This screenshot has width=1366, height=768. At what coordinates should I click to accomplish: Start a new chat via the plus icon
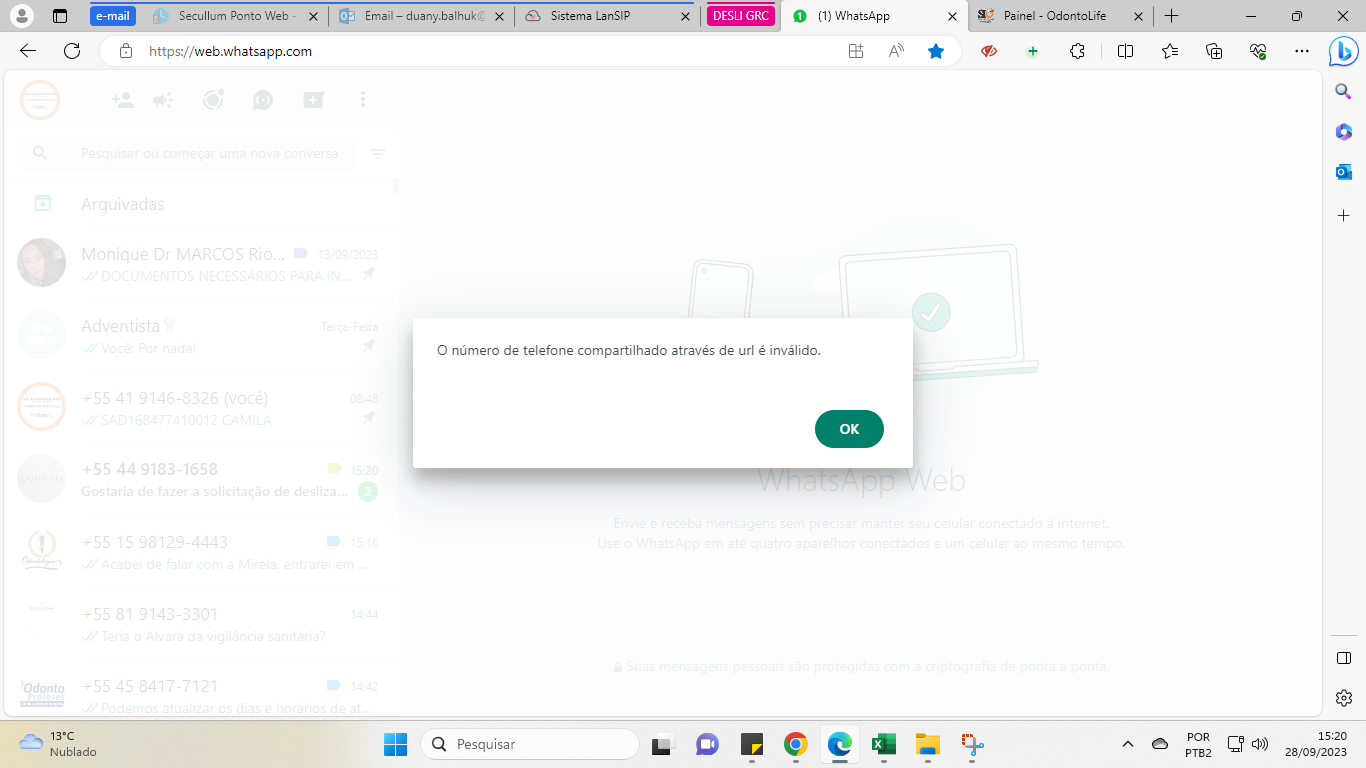click(x=313, y=100)
